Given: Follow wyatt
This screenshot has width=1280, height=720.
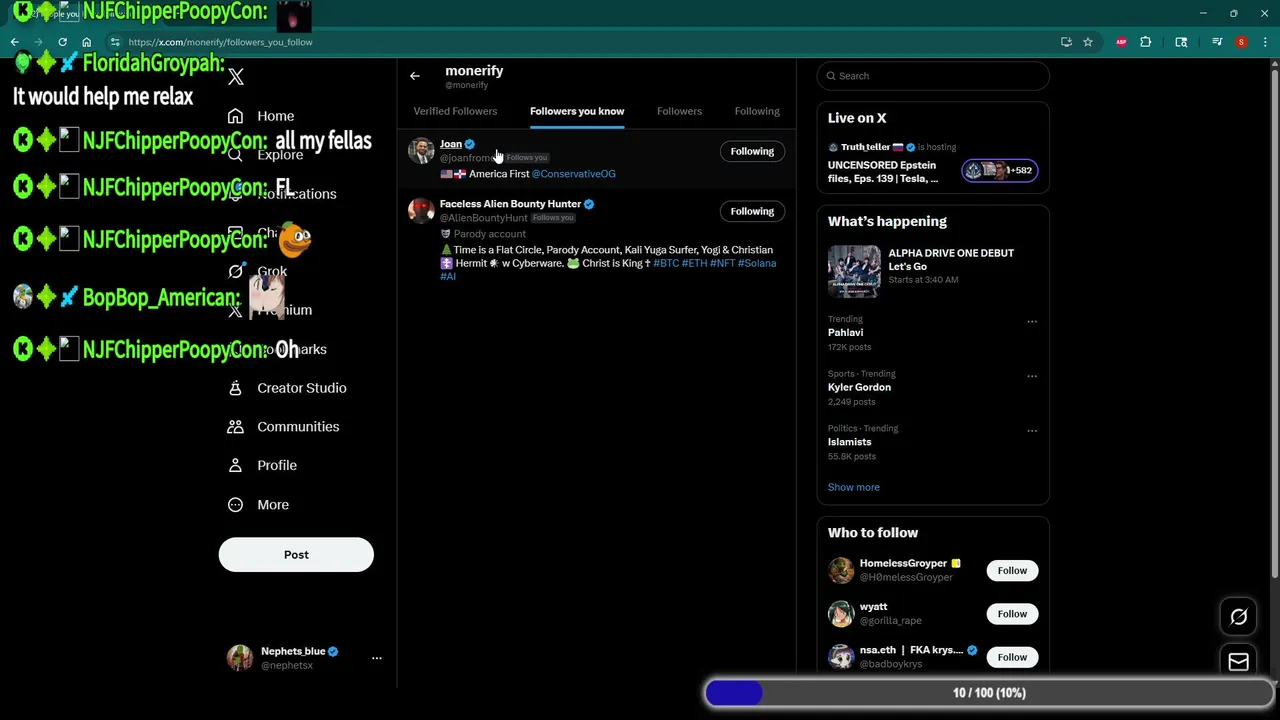Looking at the screenshot, I should [1012, 614].
